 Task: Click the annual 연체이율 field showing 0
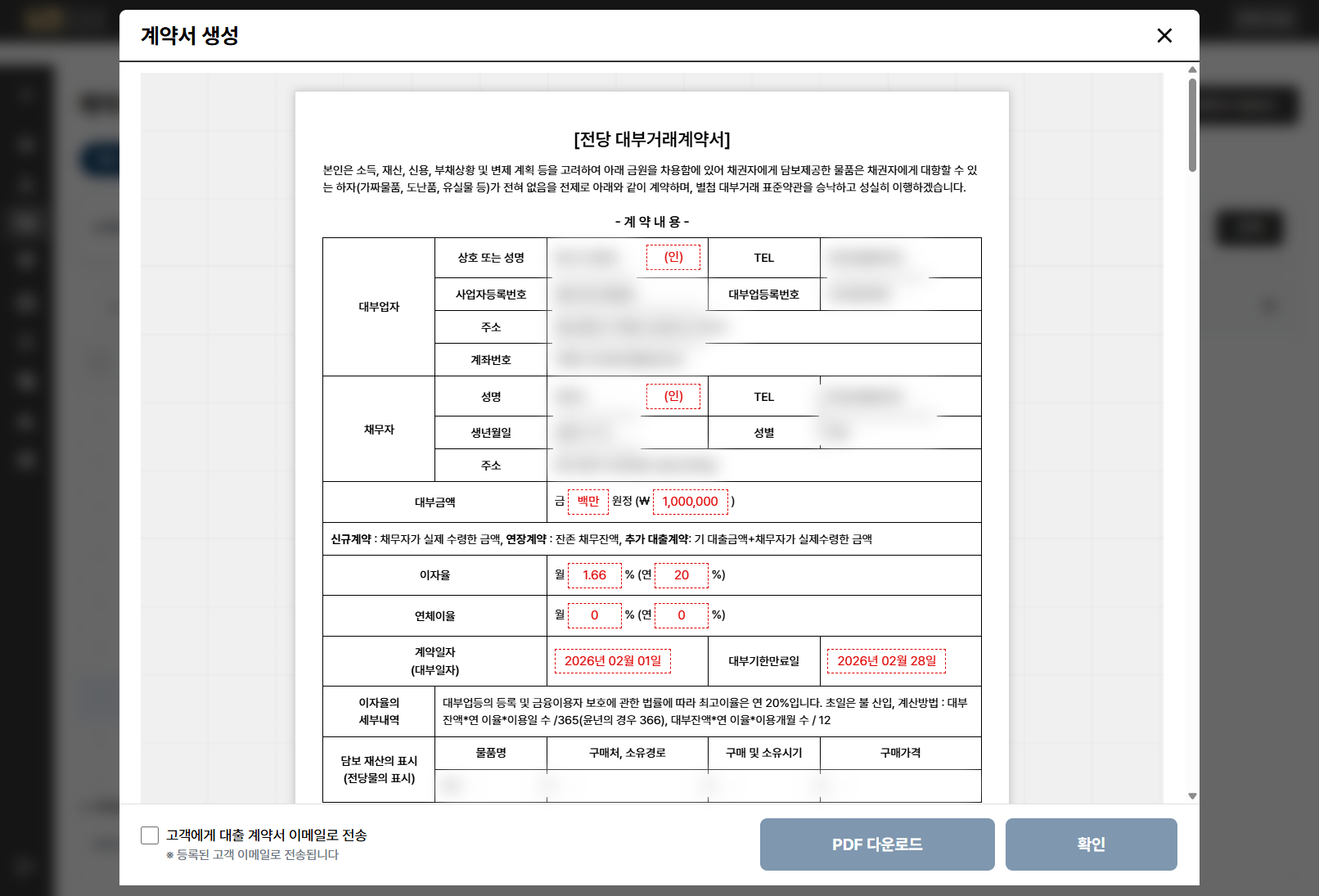pos(681,615)
